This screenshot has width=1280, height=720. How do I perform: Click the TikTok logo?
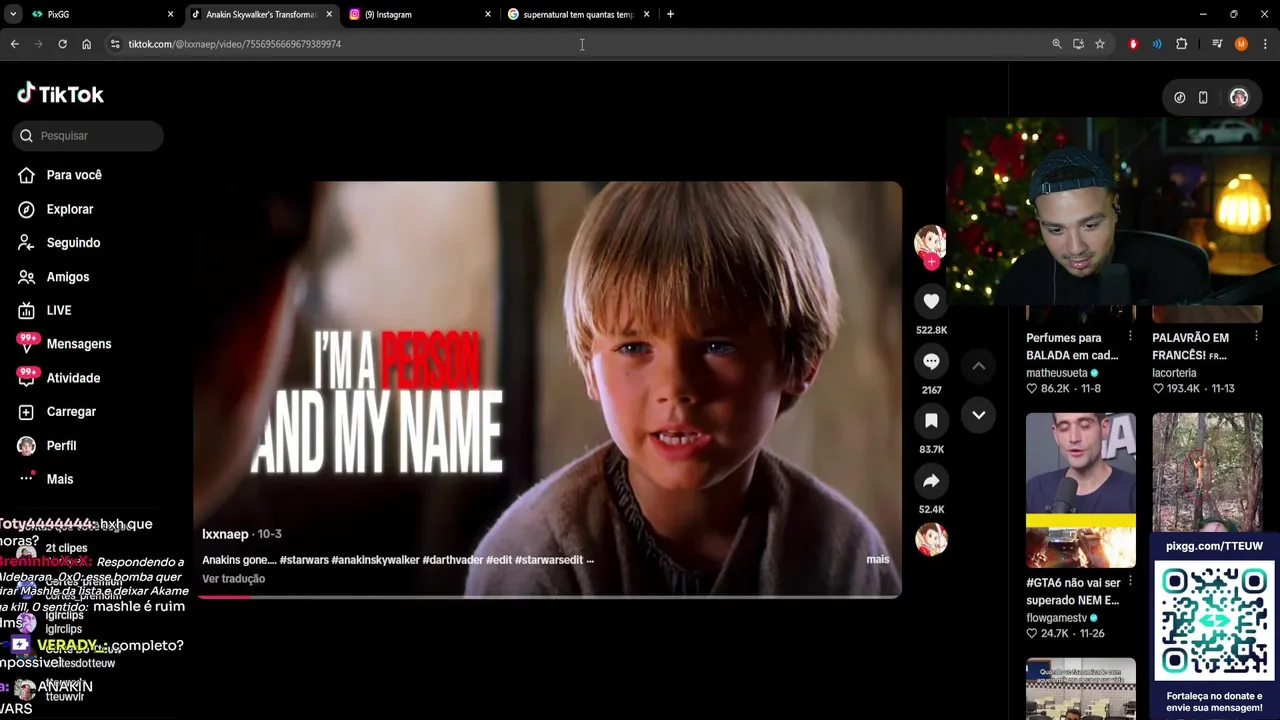pos(60,94)
